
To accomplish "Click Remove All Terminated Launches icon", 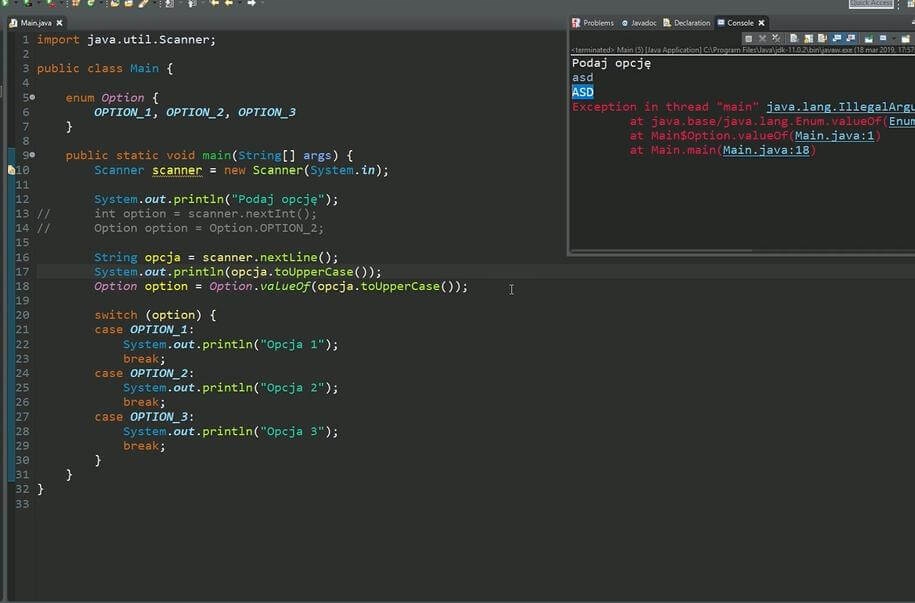I will pos(776,38).
